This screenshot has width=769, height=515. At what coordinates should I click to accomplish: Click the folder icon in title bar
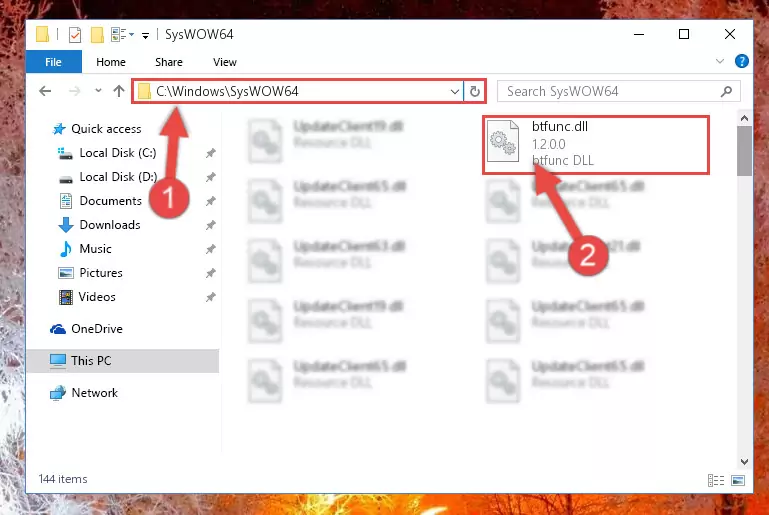tap(43, 34)
